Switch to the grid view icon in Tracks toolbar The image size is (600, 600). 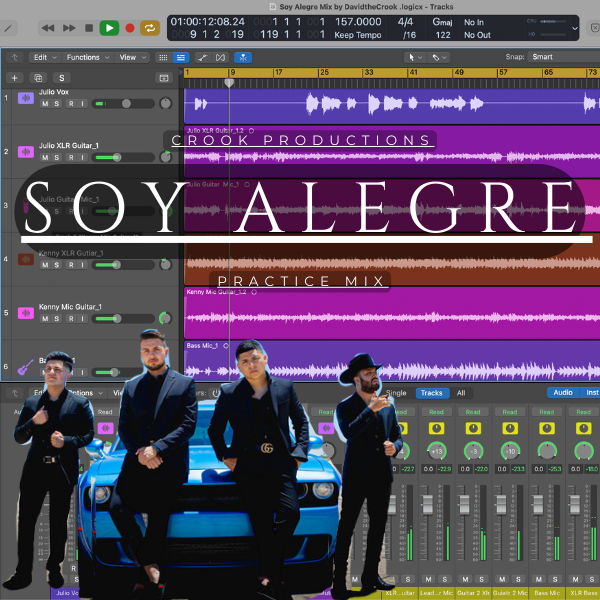163,57
